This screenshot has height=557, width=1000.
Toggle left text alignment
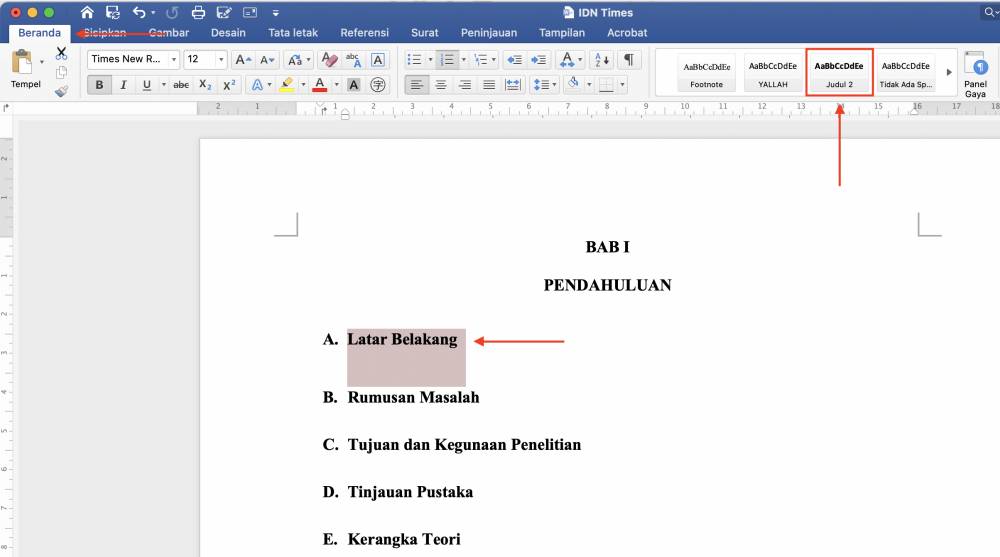click(416, 84)
